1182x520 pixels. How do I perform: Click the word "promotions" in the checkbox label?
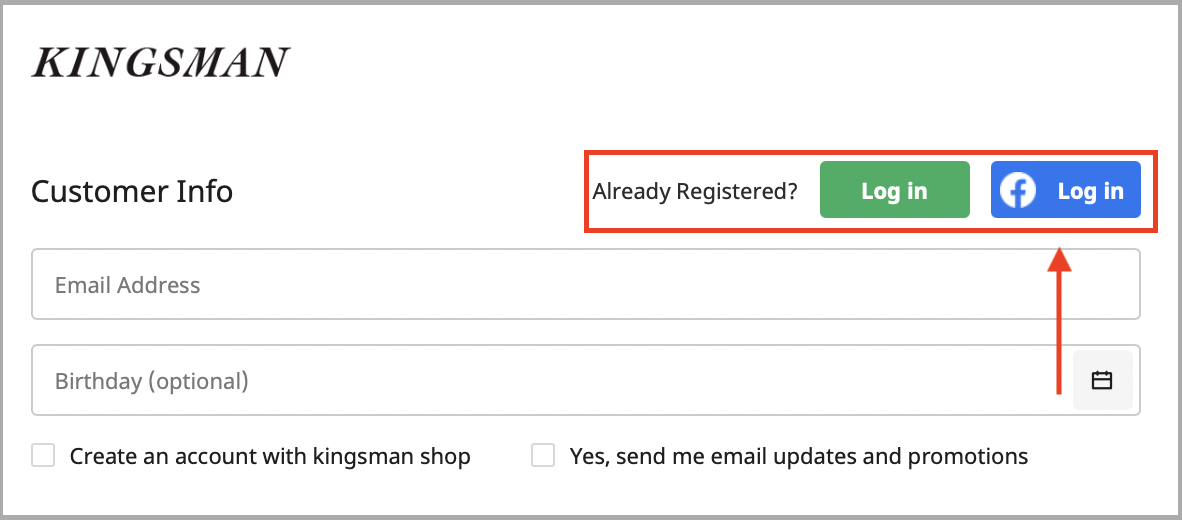pyautogui.click(x=967, y=457)
